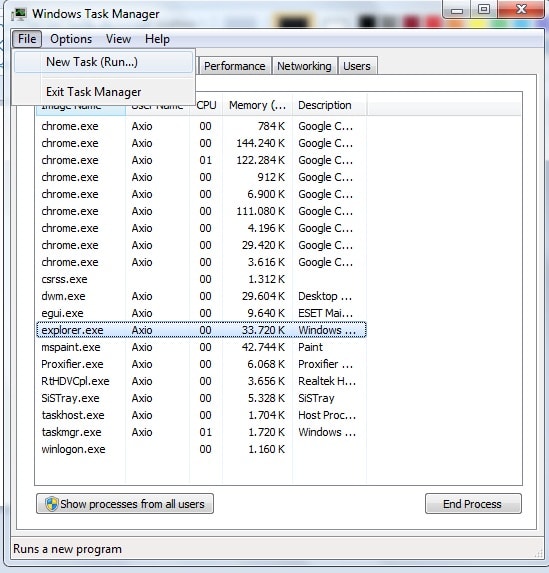Screen dimensions: 549x573
Task: Click the End Process button
Action: [x=473, y=504]
